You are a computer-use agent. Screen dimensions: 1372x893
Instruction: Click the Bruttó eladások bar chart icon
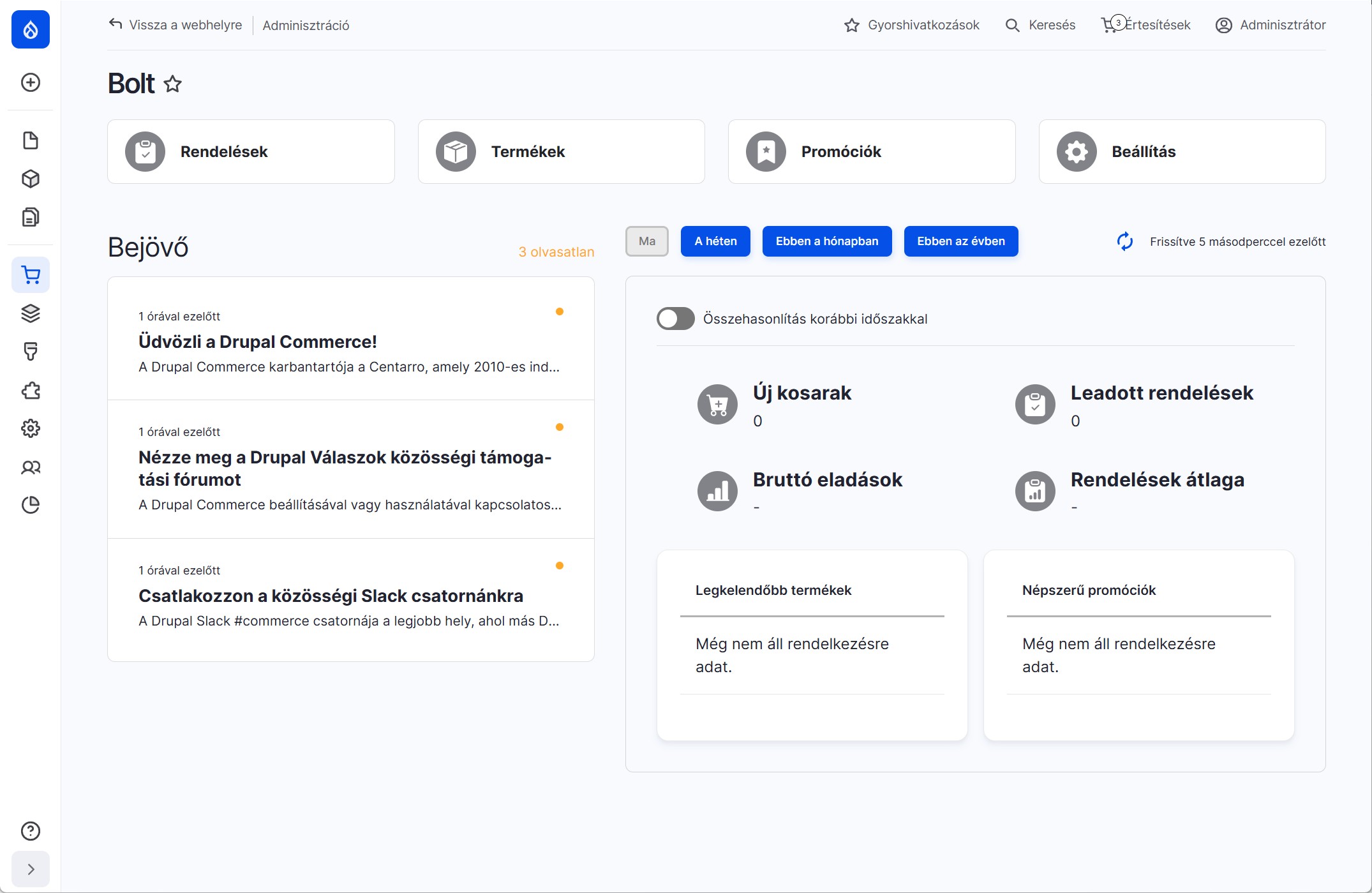click(717, 491)
